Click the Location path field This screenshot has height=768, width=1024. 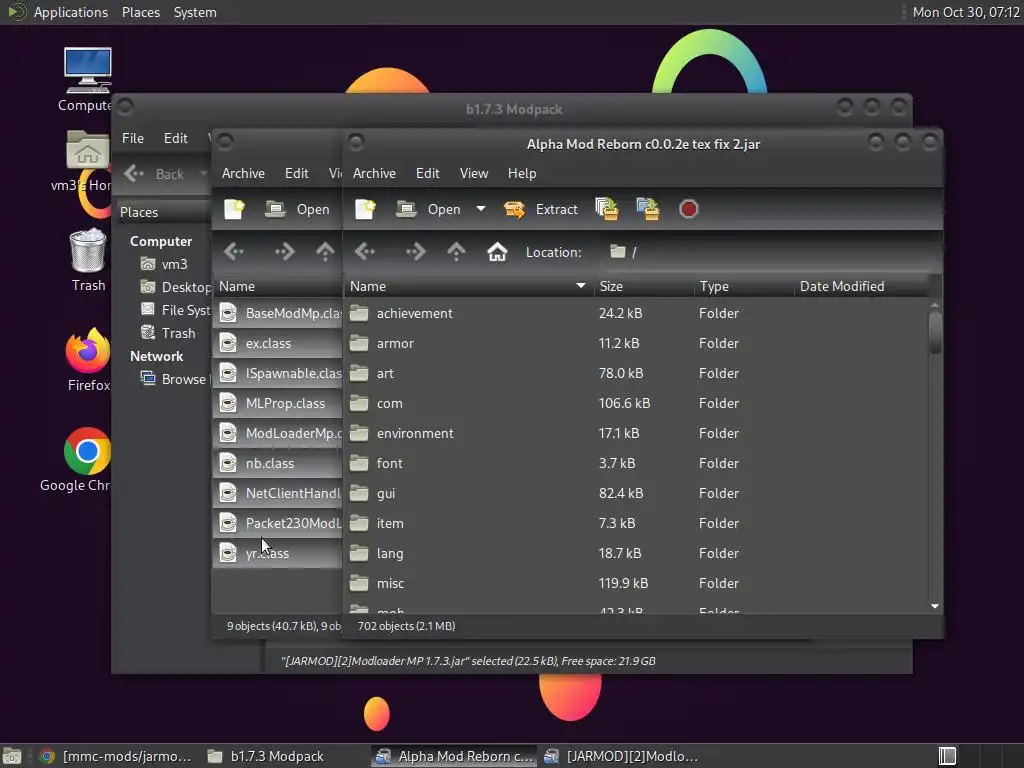click(771, 251)
